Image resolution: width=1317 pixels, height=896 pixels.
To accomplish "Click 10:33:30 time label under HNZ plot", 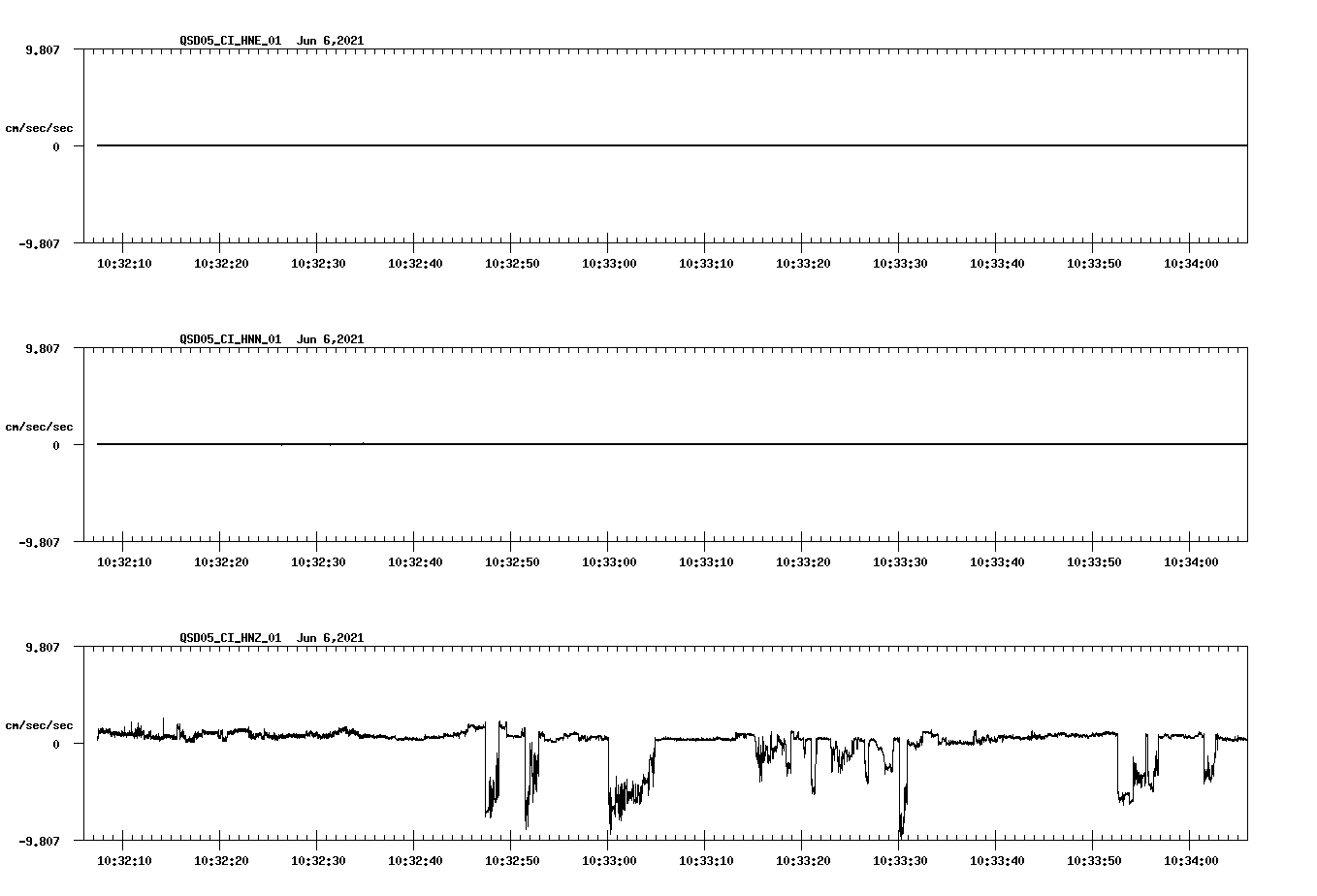I will 900,861.
